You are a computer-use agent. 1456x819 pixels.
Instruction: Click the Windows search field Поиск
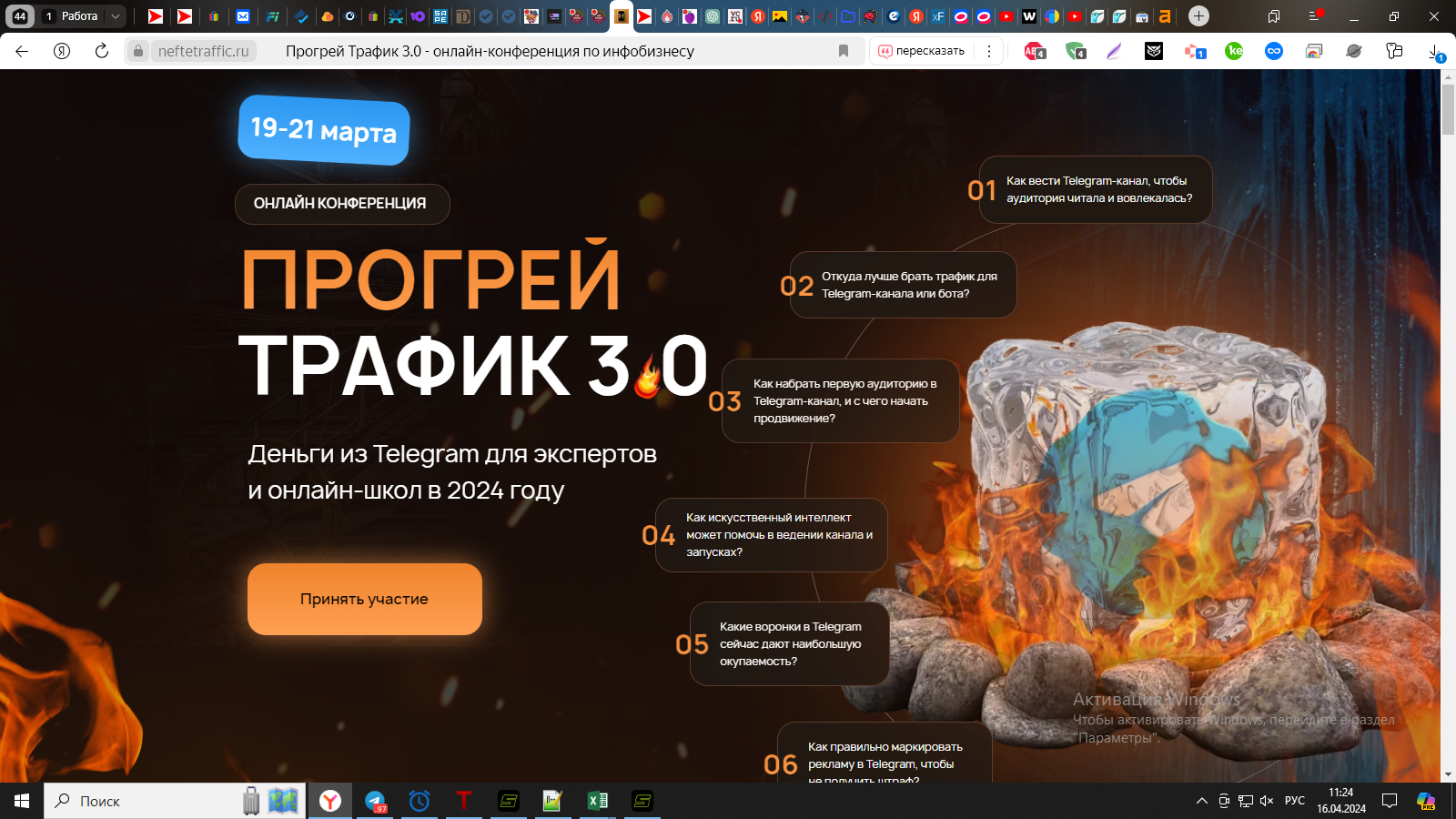pyautogui.click(x=146, y=801)
